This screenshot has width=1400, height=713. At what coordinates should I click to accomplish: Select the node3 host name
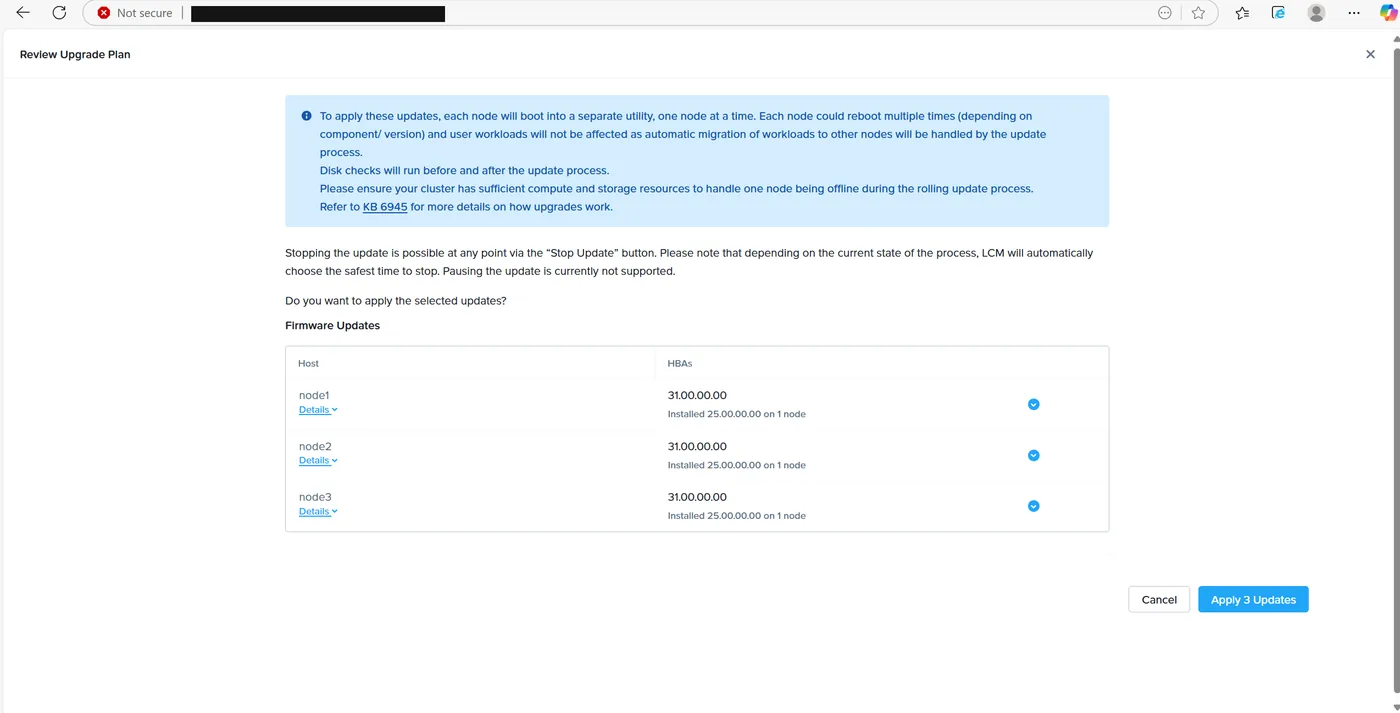(x=315, y=497)
